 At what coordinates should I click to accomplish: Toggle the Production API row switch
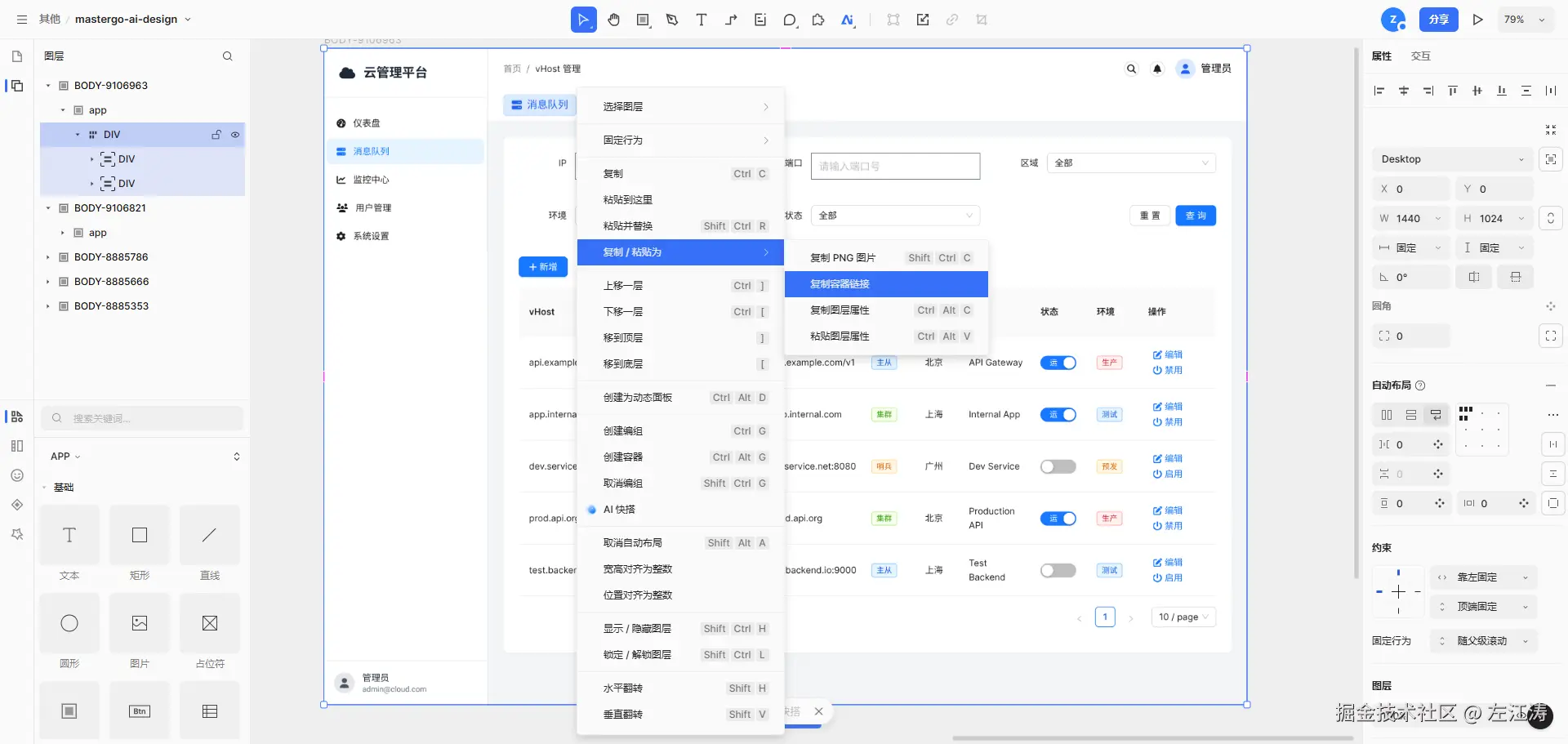[x=1058, y=519]
